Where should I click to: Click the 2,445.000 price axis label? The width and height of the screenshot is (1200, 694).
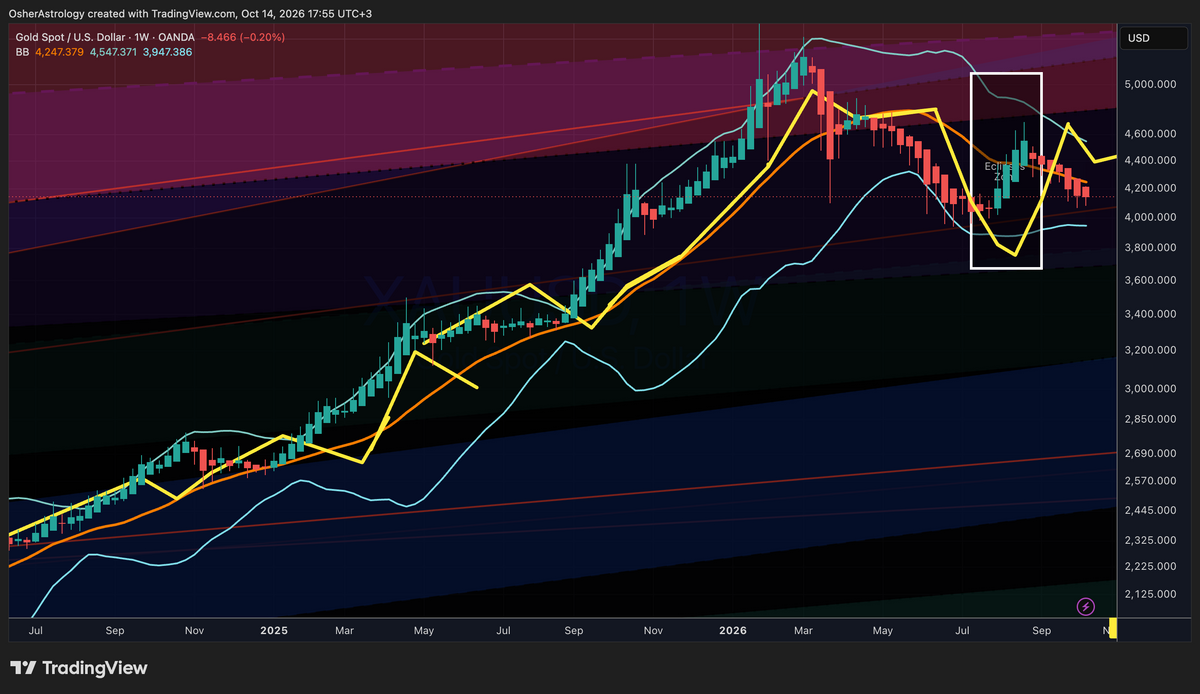[1148, 510]
